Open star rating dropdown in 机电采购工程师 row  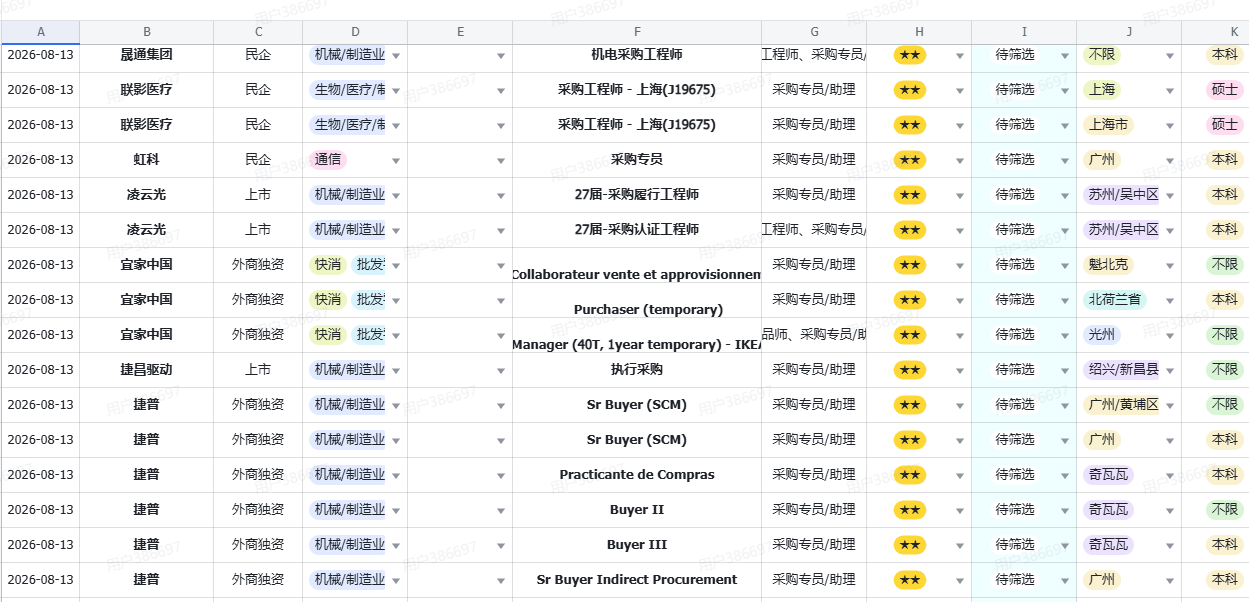(960, 56)
